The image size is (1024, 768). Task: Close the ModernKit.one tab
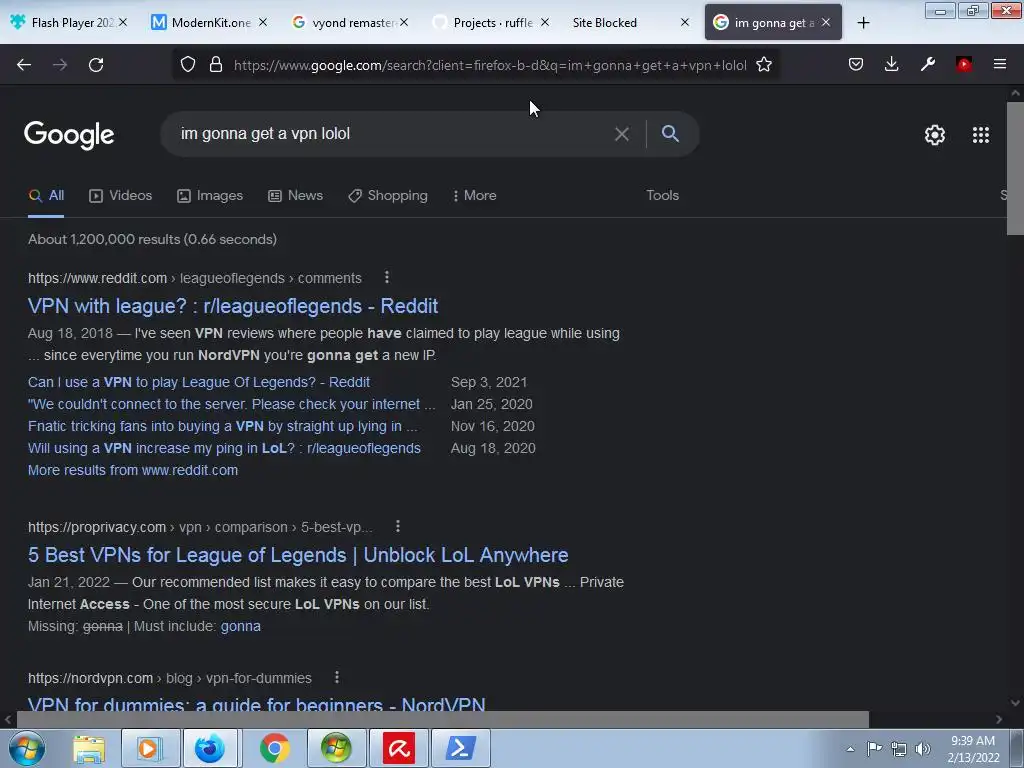point(263,22)
